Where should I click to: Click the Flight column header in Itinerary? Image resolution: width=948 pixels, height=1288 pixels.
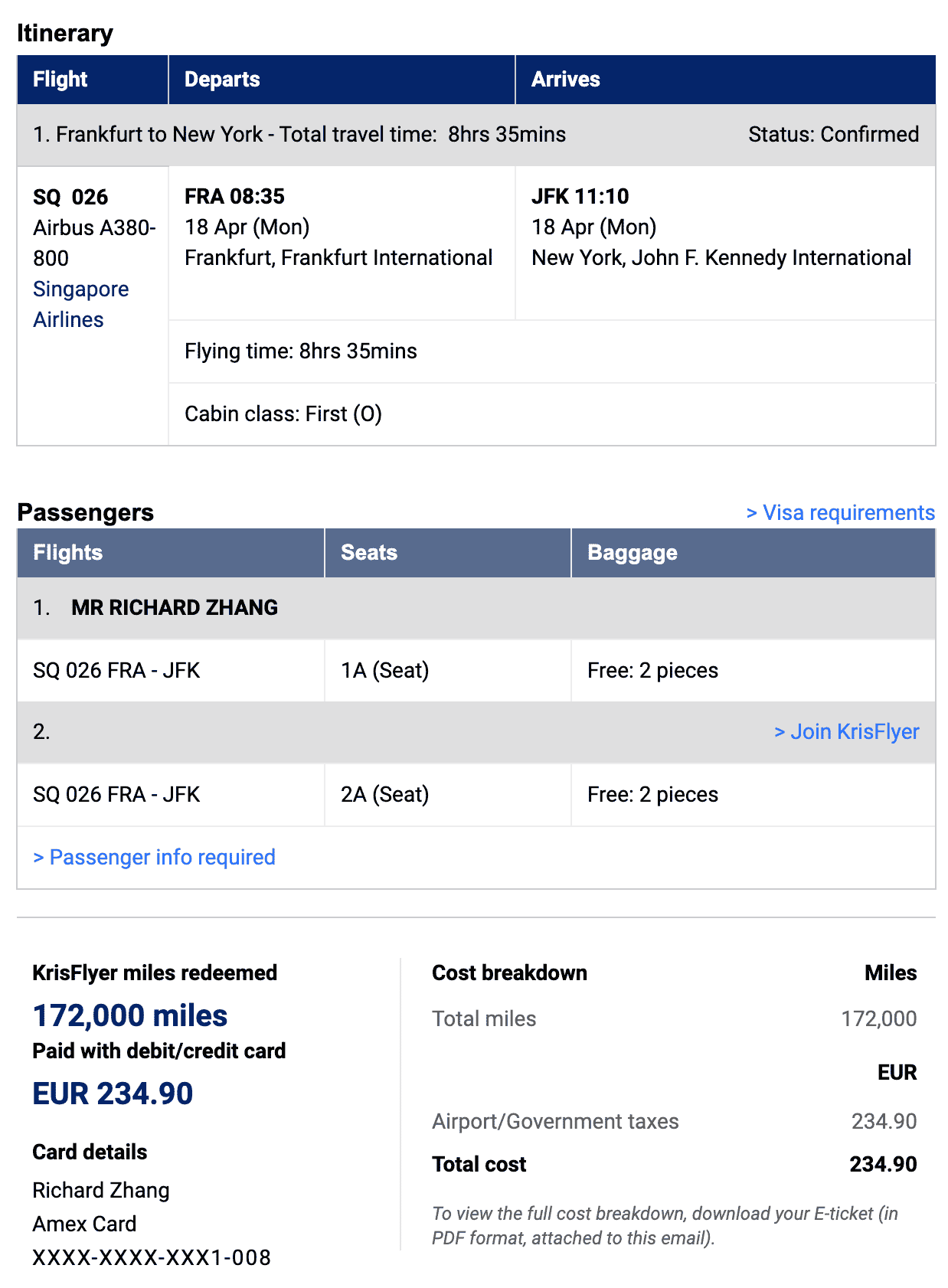[60, 79]
